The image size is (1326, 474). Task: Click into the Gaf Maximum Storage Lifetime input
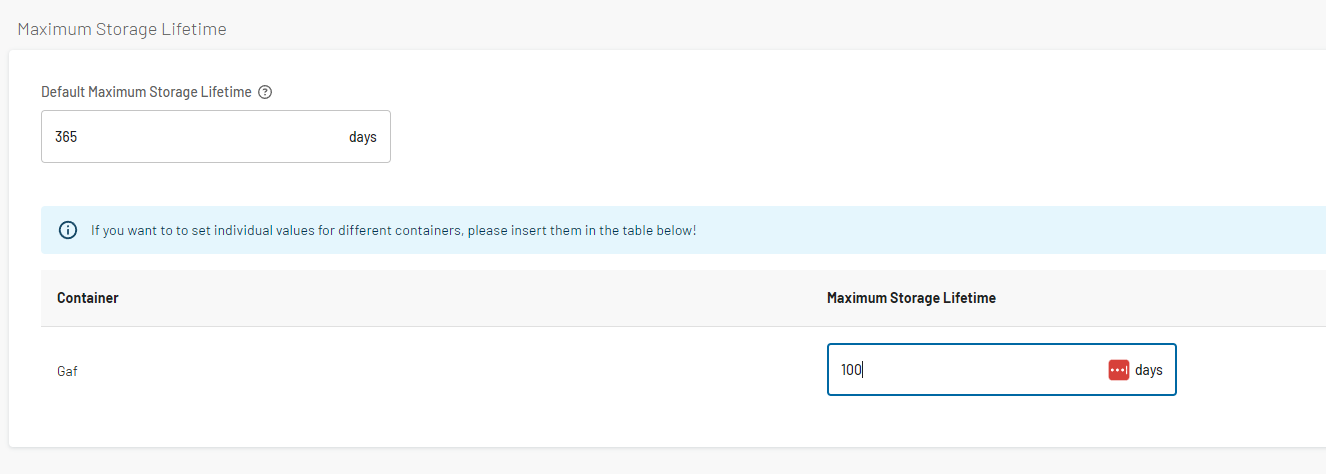click(x=1001, y=370)
